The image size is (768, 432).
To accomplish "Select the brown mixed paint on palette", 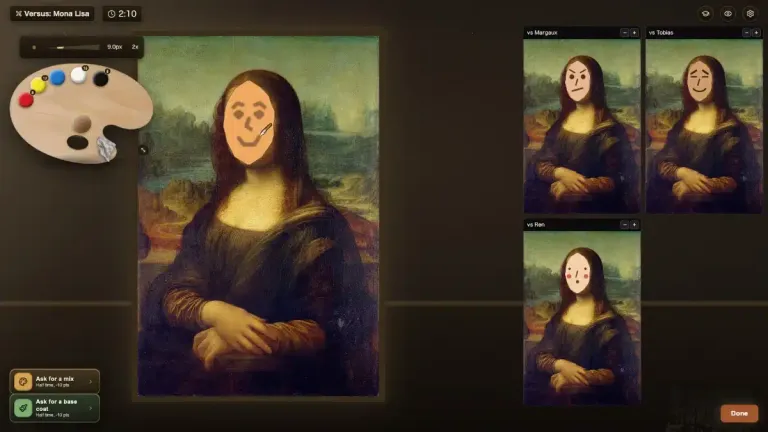I will coord(82,123).
